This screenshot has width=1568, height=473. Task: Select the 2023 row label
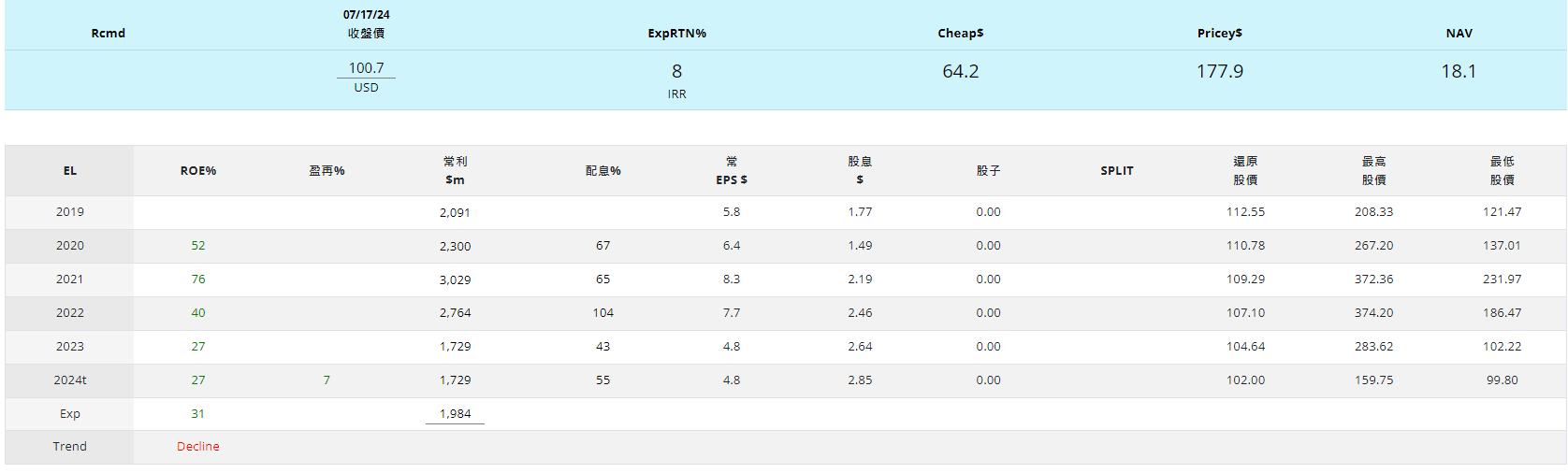click(x=70, y=347)
